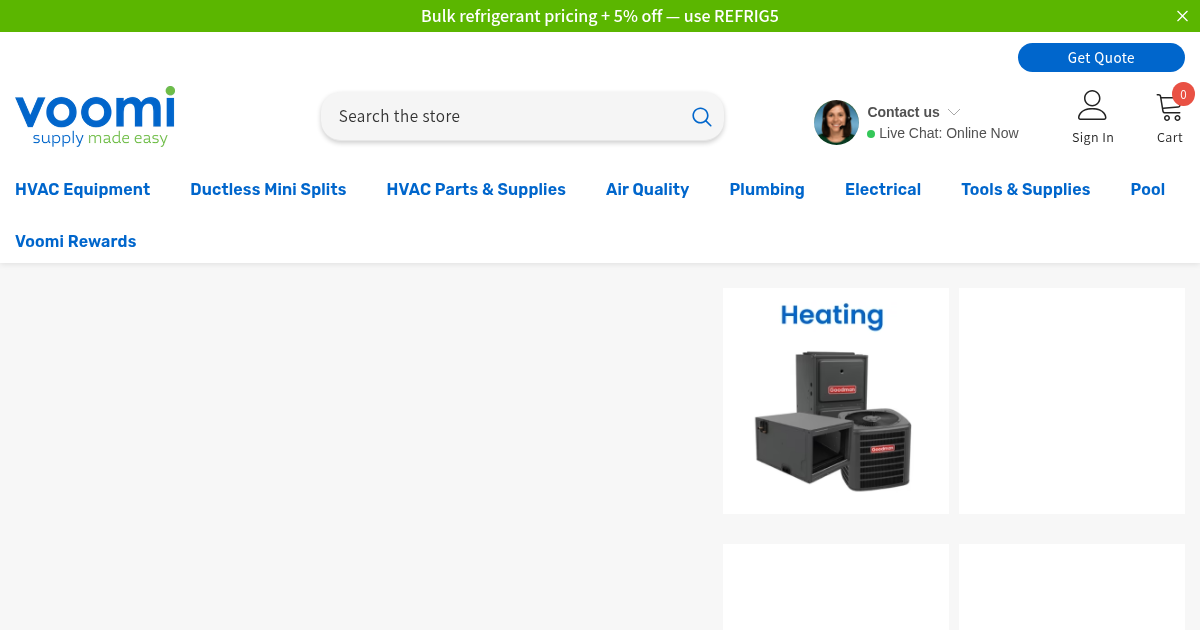The image size is (1200, 630).
Task: Open the shopping Cart icon
Action: [x=1169, y=106]
